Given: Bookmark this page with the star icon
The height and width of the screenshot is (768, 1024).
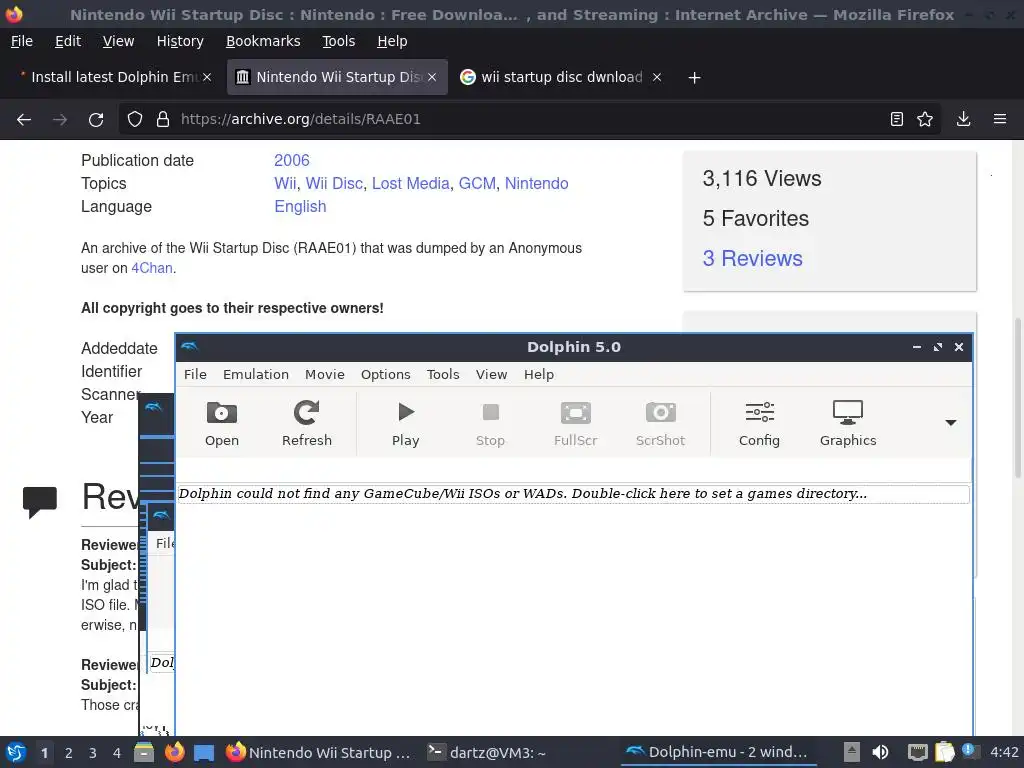Looking at the screenshot, I should coord(925,119).
